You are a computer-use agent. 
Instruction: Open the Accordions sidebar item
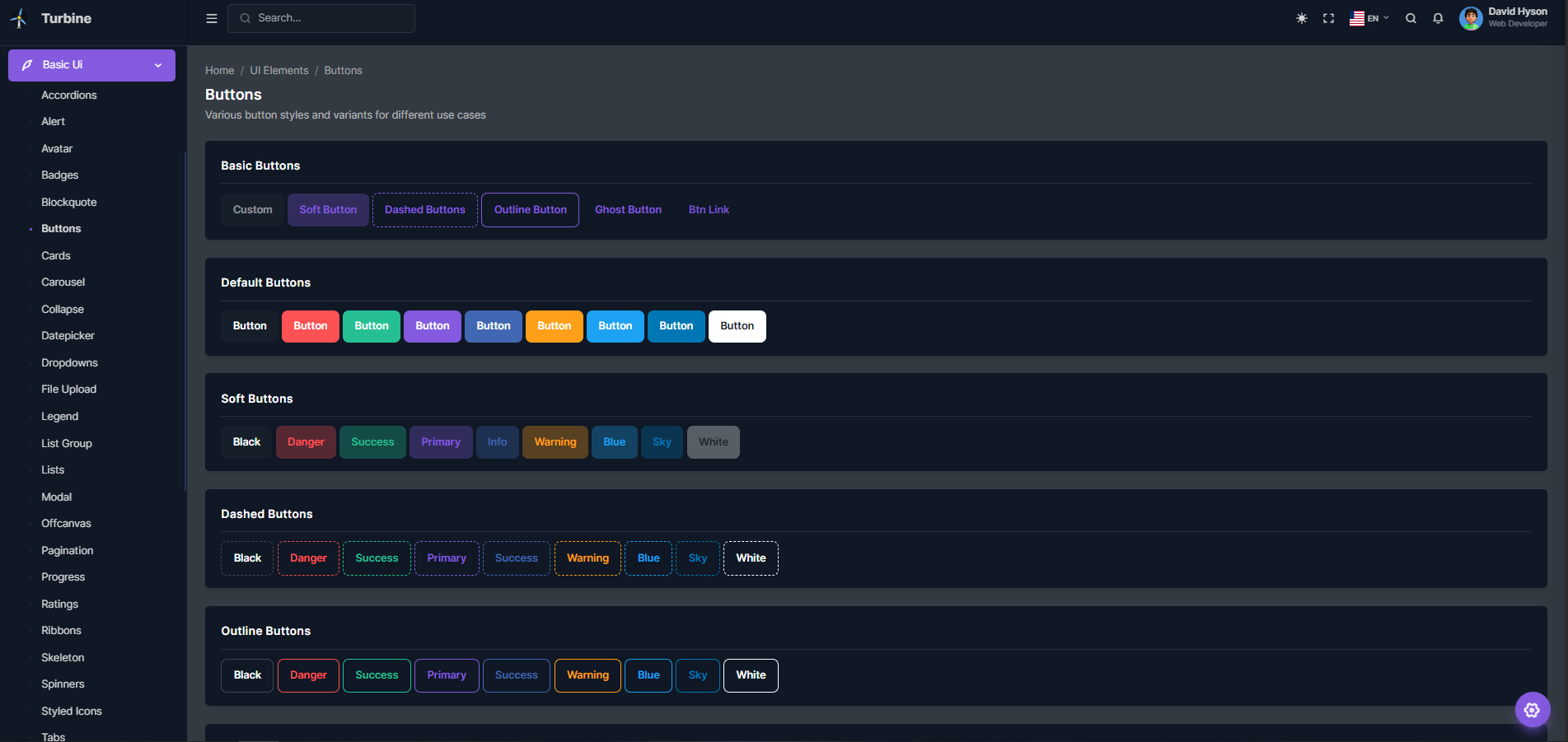[x=68, y=95]
